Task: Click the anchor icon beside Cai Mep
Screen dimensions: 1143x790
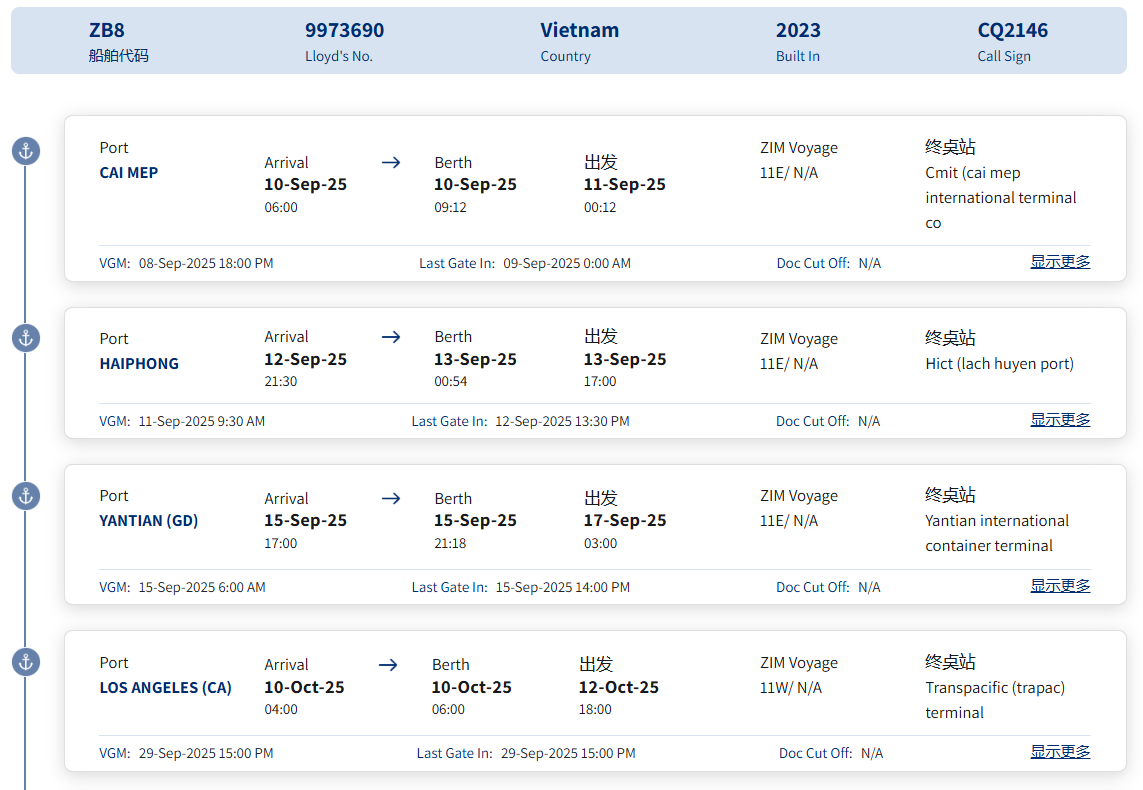Action: (x=25, y=152)
